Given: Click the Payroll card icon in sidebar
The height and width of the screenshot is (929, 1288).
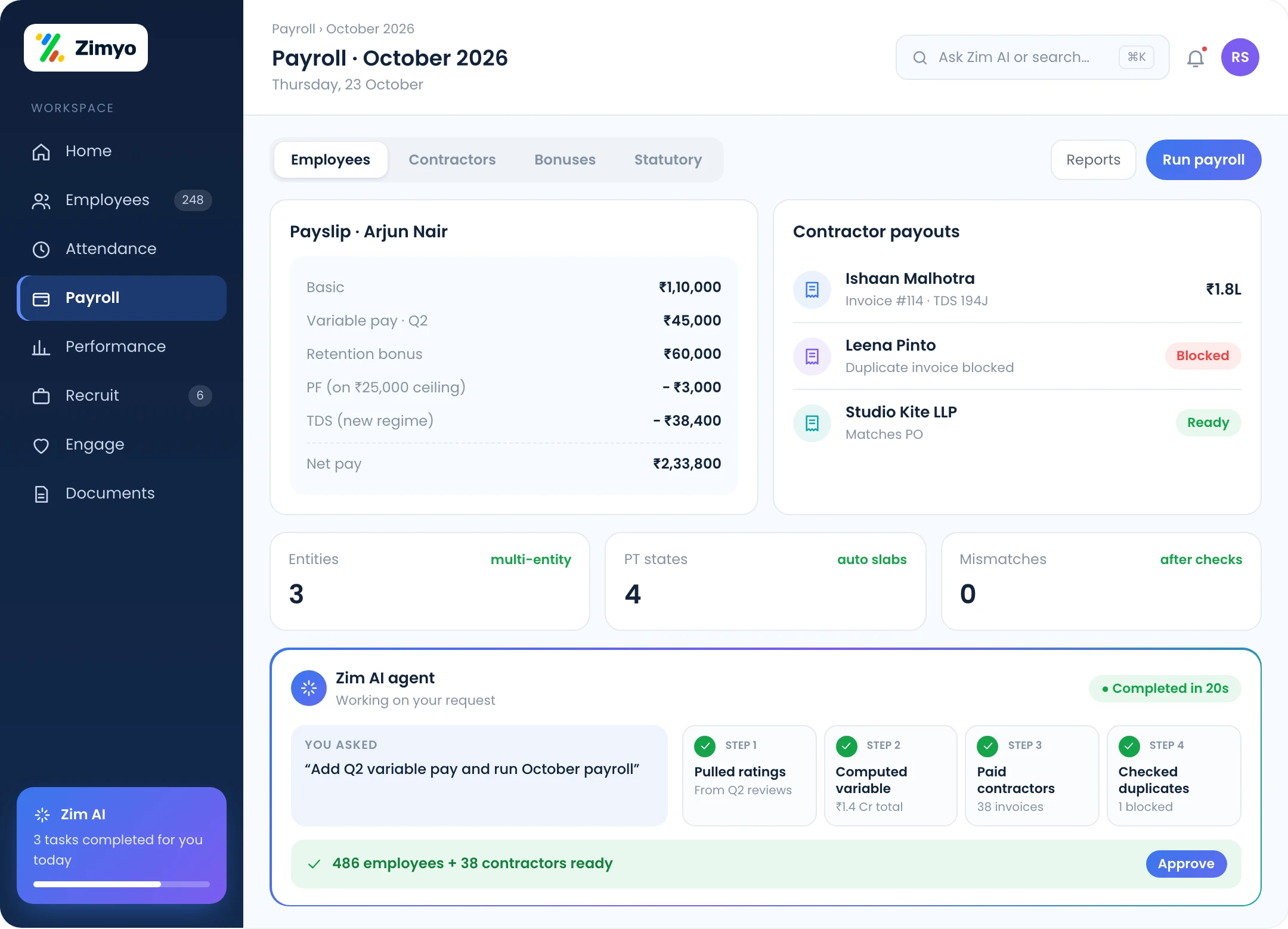Looking at the screenshot, I should click(x=41, y=298).
